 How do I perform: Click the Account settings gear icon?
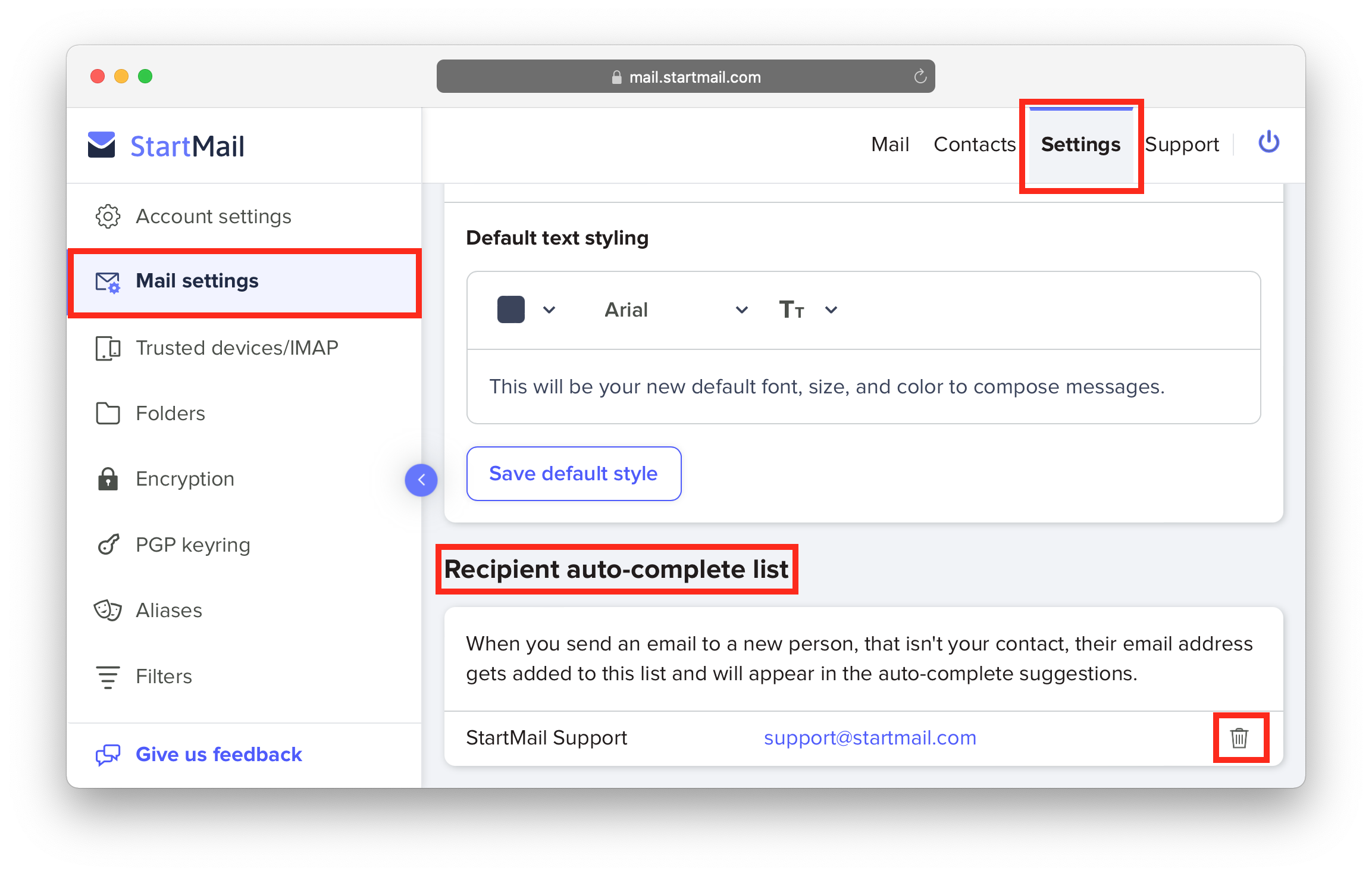(108, 217)
